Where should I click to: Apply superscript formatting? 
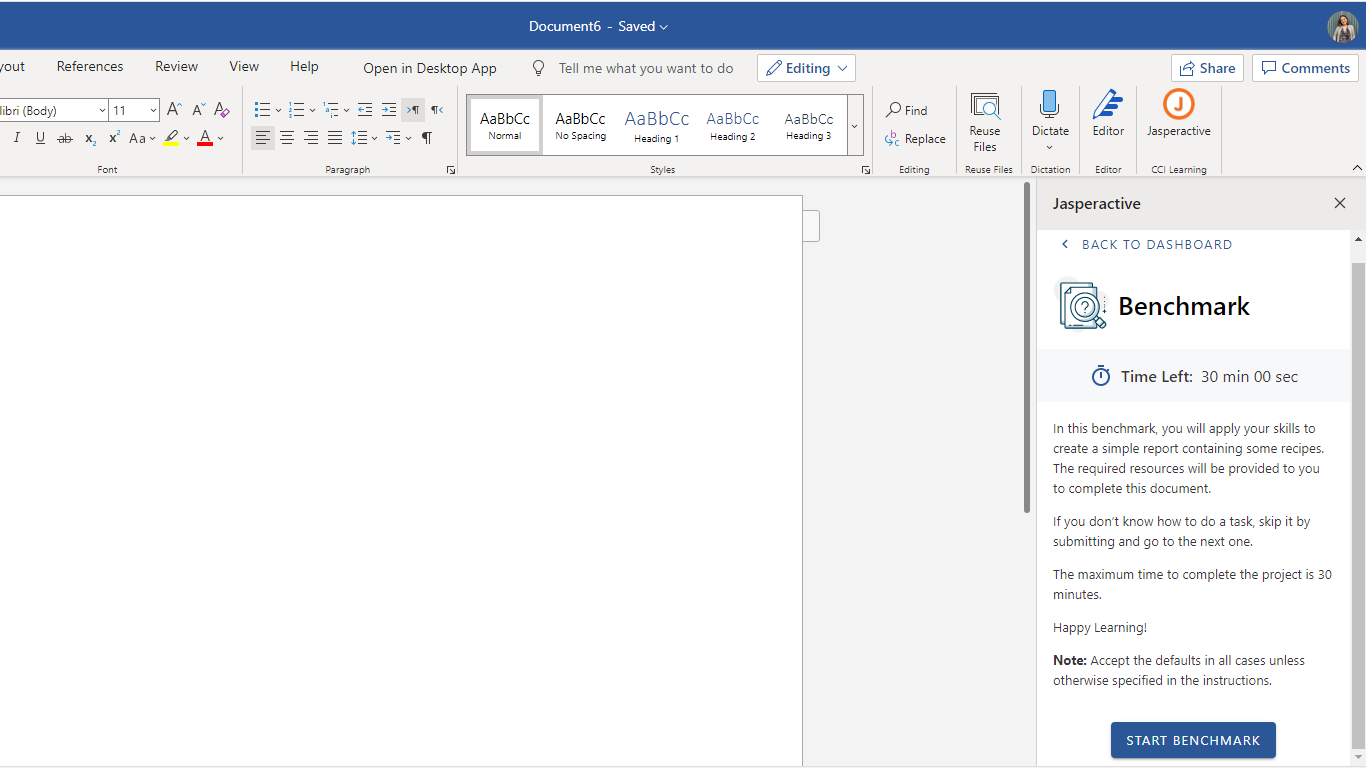click(114, 138)
